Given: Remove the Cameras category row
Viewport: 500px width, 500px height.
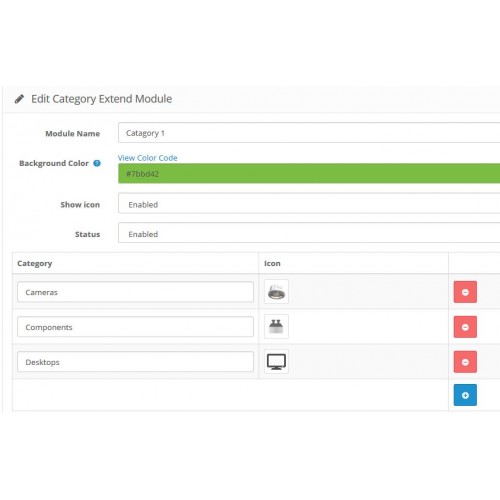Looking at the screenshot, I should coord(465,292).
